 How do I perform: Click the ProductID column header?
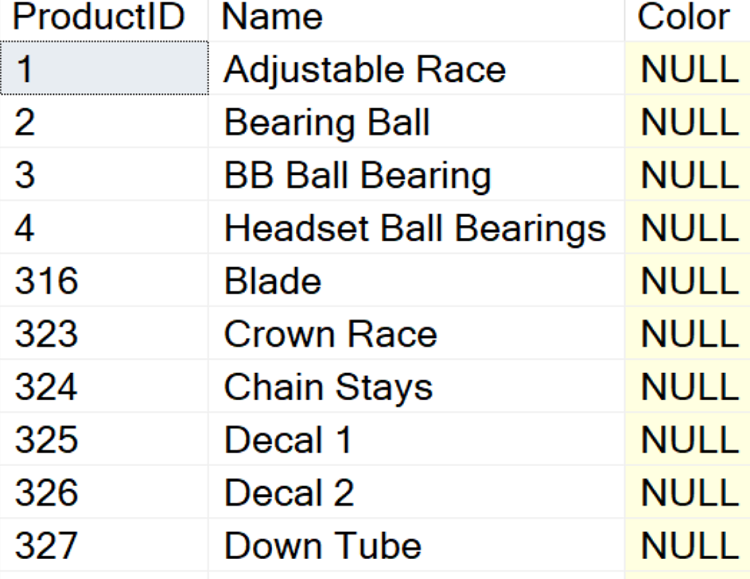click(x=104, y=19)
